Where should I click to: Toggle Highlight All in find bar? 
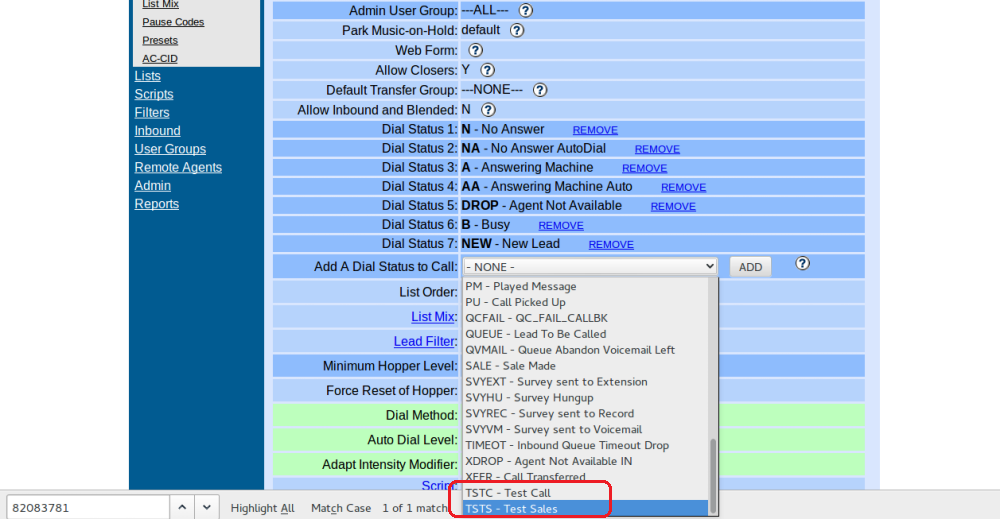coord(262,508)
